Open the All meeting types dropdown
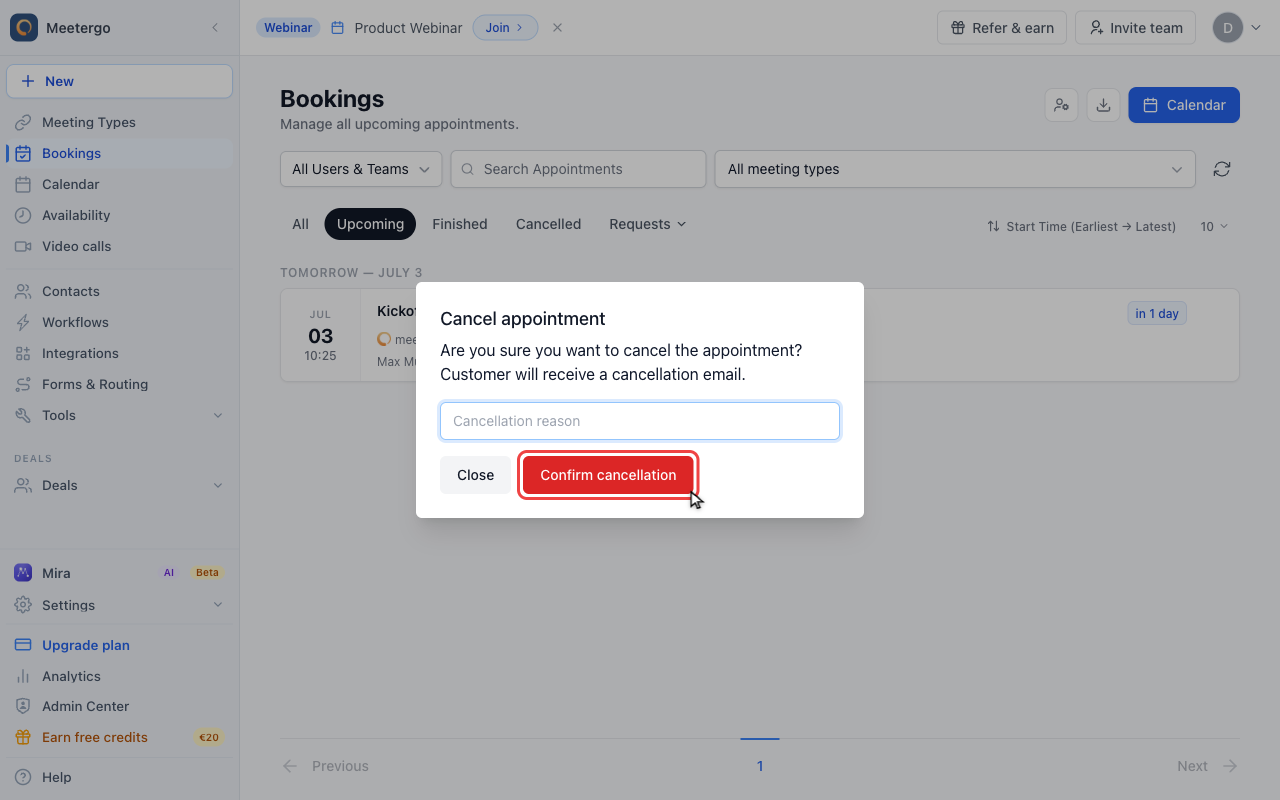1280x800 pixels. click(955, 169)
